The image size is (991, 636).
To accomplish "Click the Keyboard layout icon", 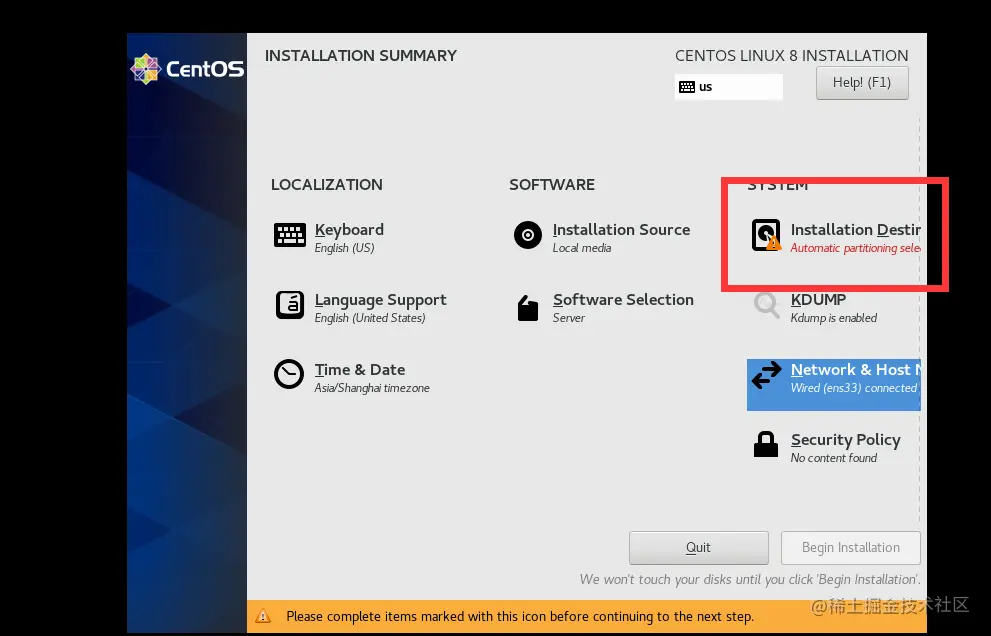I will point(290,235).
